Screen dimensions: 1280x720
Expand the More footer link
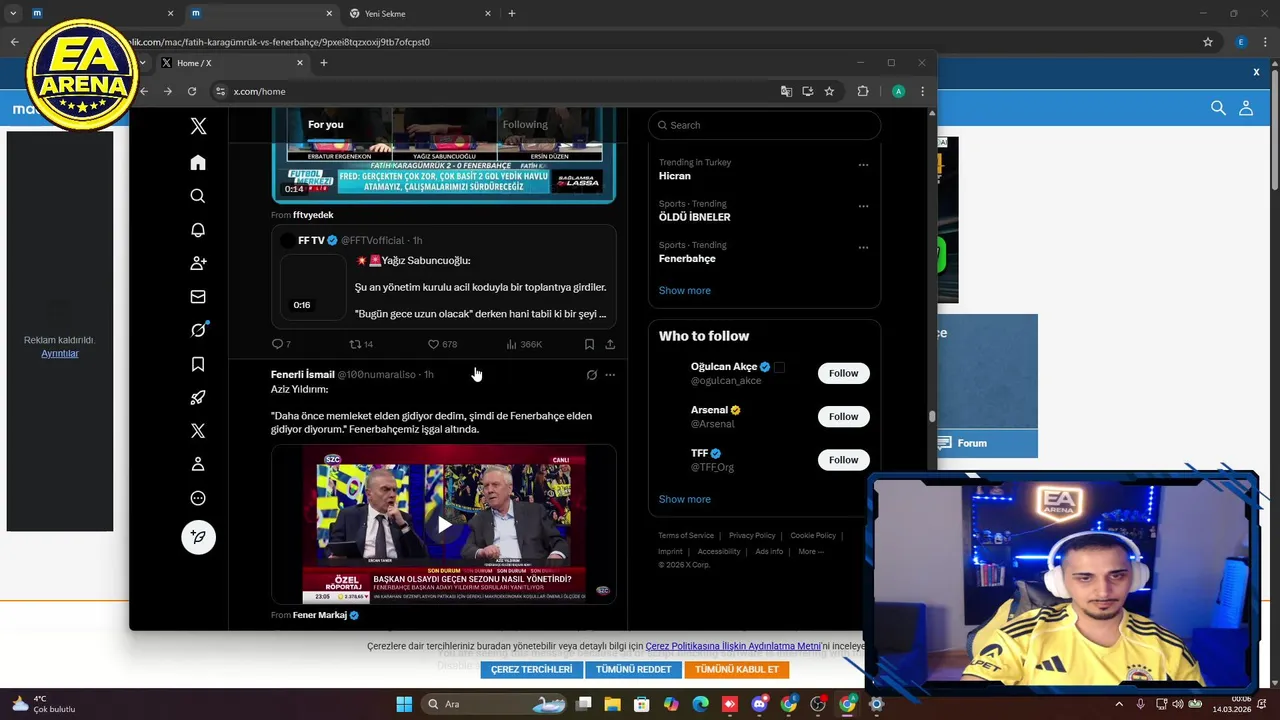[811, 552]
